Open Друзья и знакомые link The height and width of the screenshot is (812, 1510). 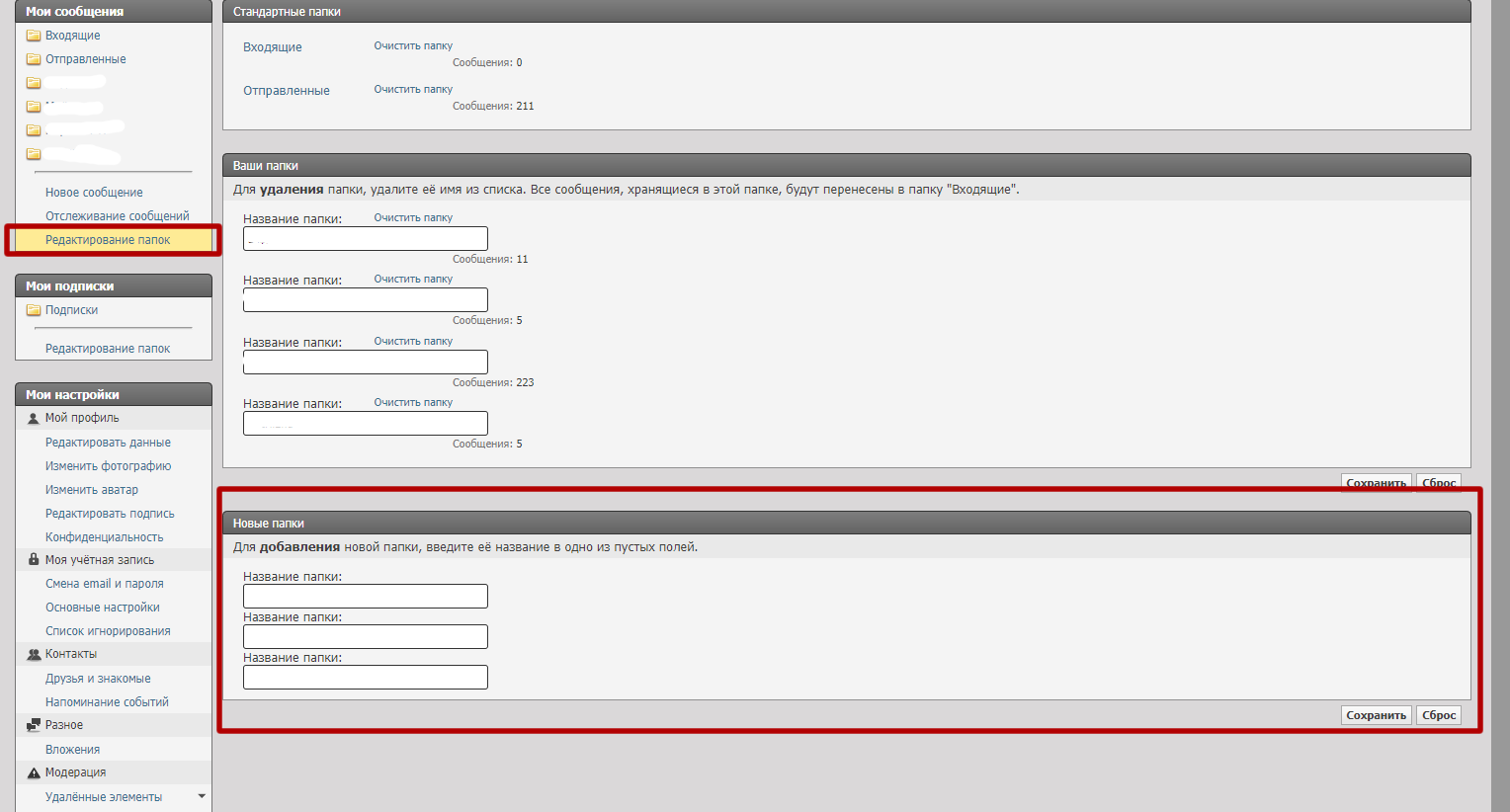point(98,679)
